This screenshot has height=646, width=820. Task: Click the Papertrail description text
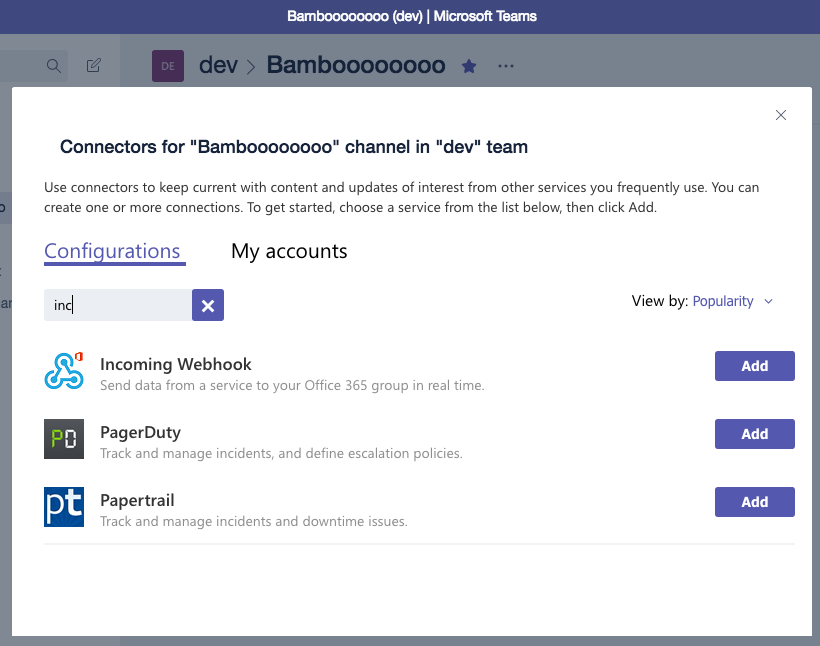[x=254, y=522]
